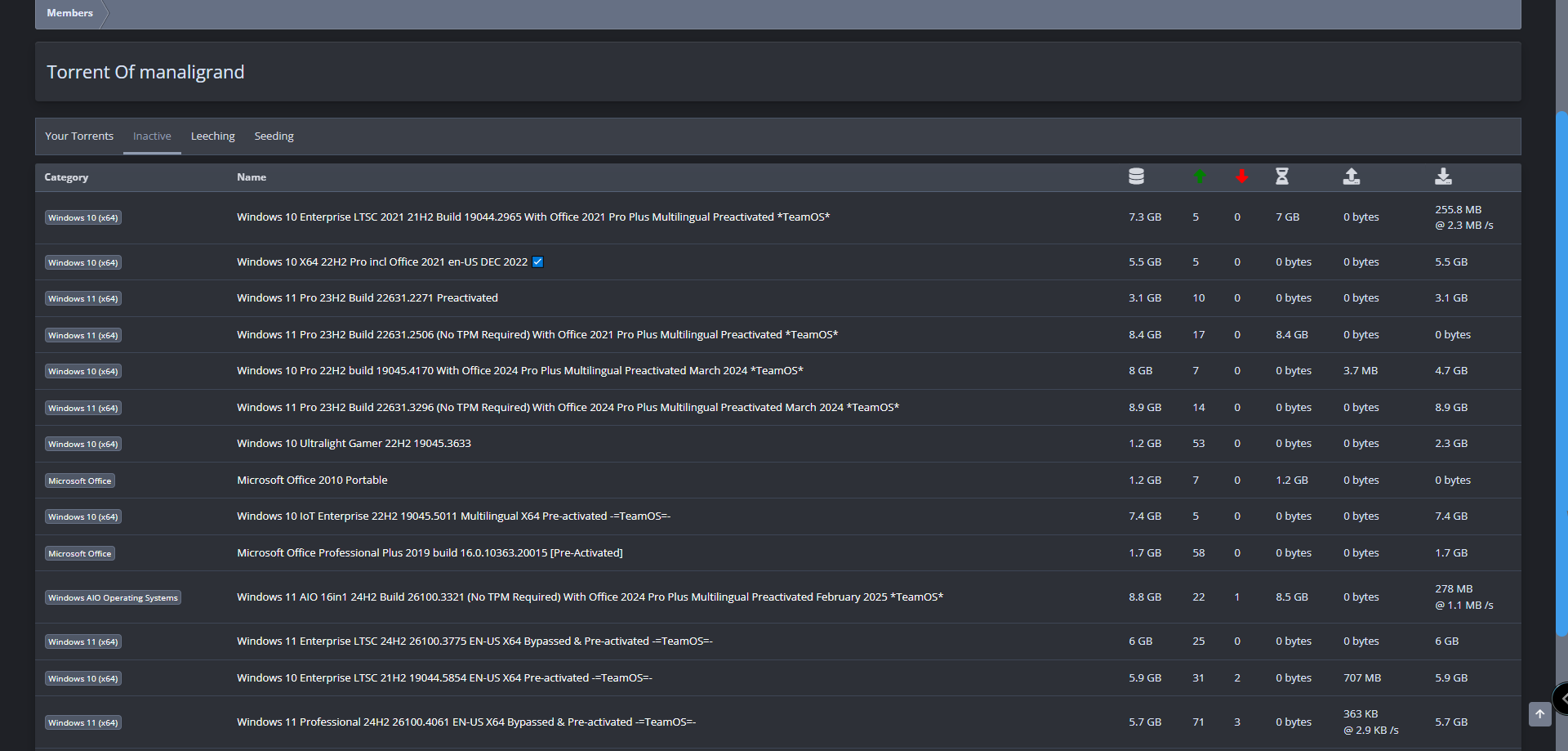Open Windows 11 Pro Build 22631.3296 torrent
Image resolution: width=1568 pixels, height=751 pixels.
(x=568, y=408)
